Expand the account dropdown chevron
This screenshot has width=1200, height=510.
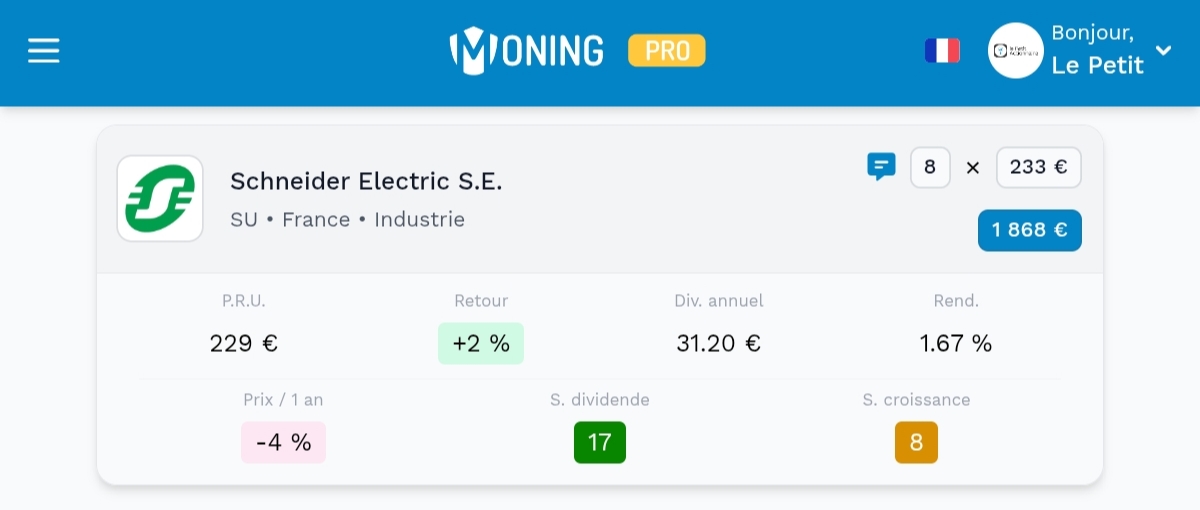point(1163,50)
